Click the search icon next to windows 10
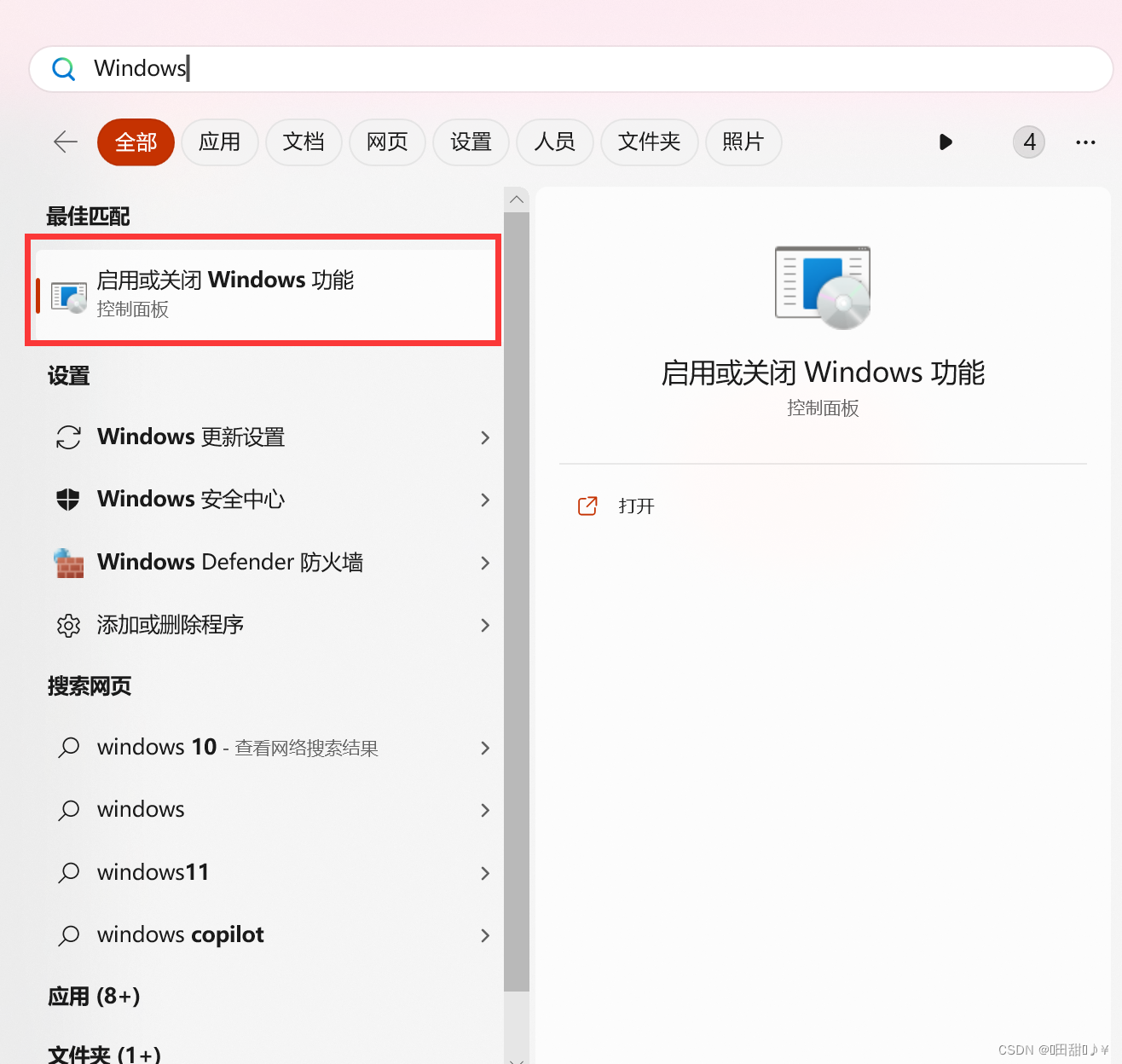Viewport: 1122px width, 1064px height. click(68, 748)
